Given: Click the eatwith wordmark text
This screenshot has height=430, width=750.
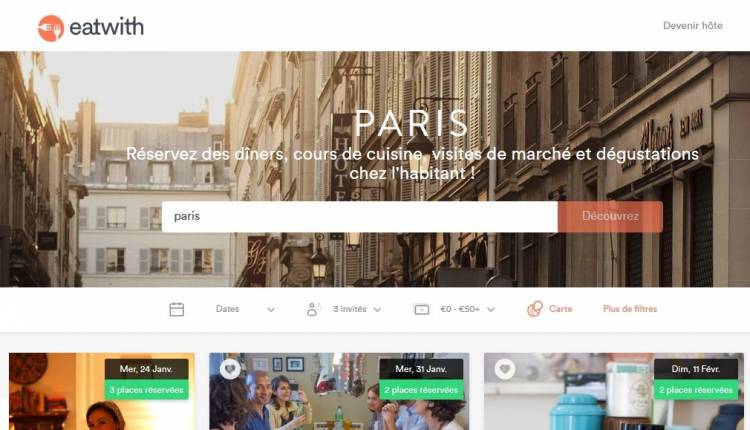Looking at the screenshot, I should pos(106,27).
